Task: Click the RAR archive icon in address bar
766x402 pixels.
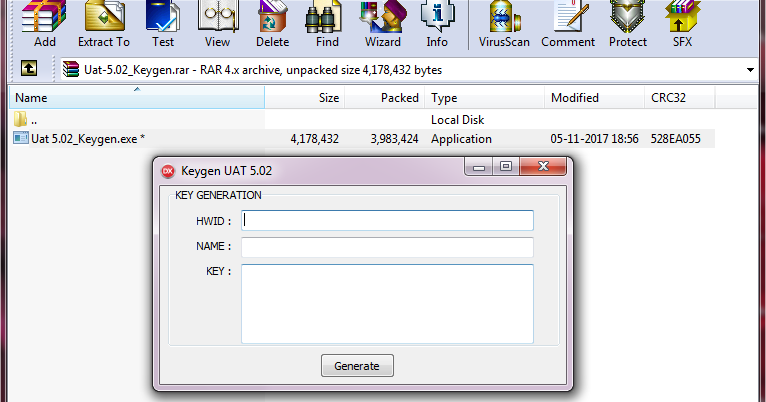Action: [x=71, y=69]
